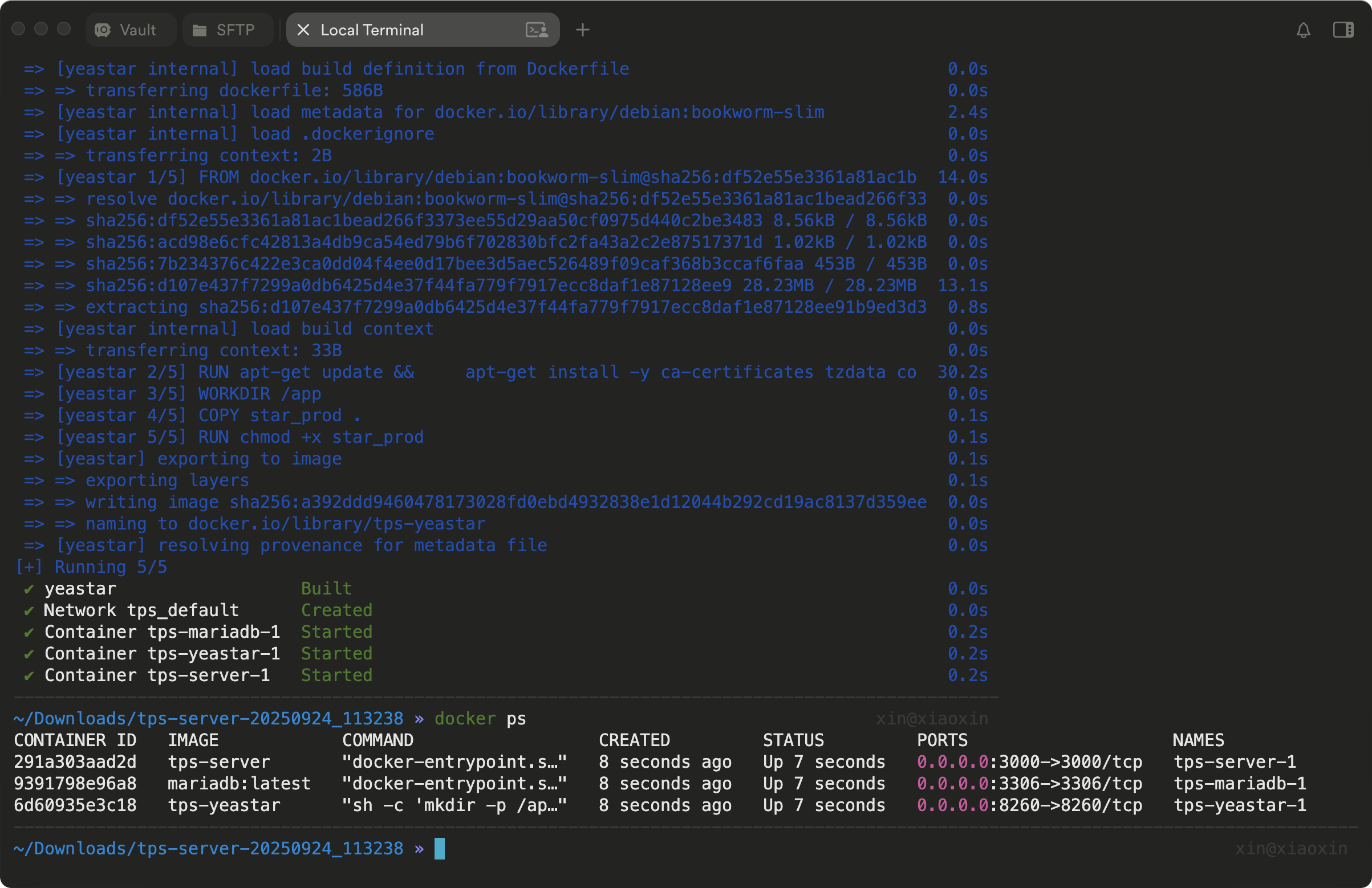Click Started status of tps-server-1 container
The width and height of the screenshot is (1372, 888).
(336, 675)
